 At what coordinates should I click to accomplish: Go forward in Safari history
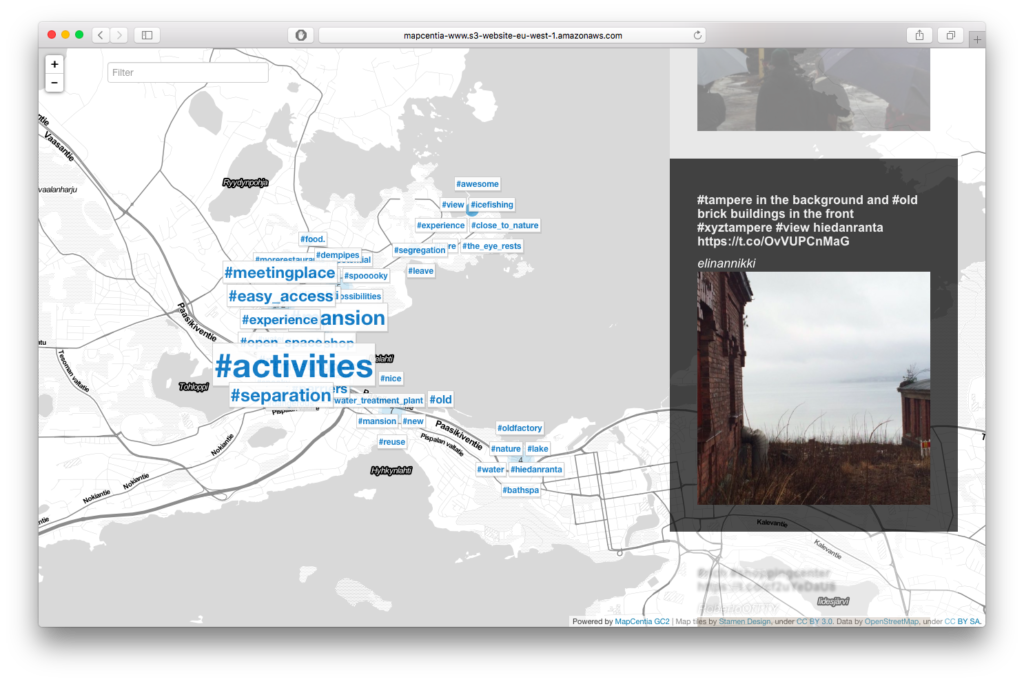tap(119, 35)
